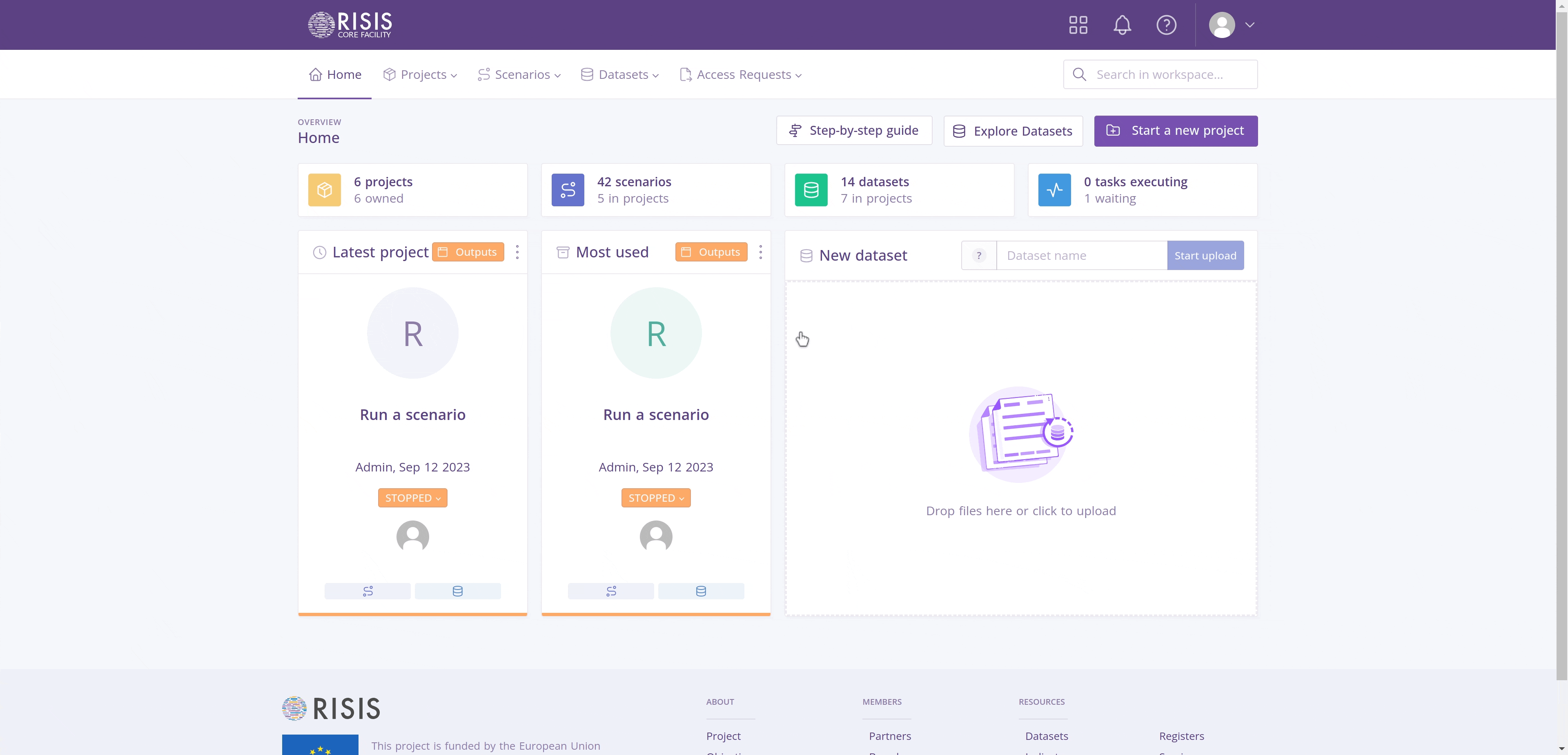Viewport: 1568px width, 755px height.
Task: Expand the Projects menu
Action: click(420, 75)
